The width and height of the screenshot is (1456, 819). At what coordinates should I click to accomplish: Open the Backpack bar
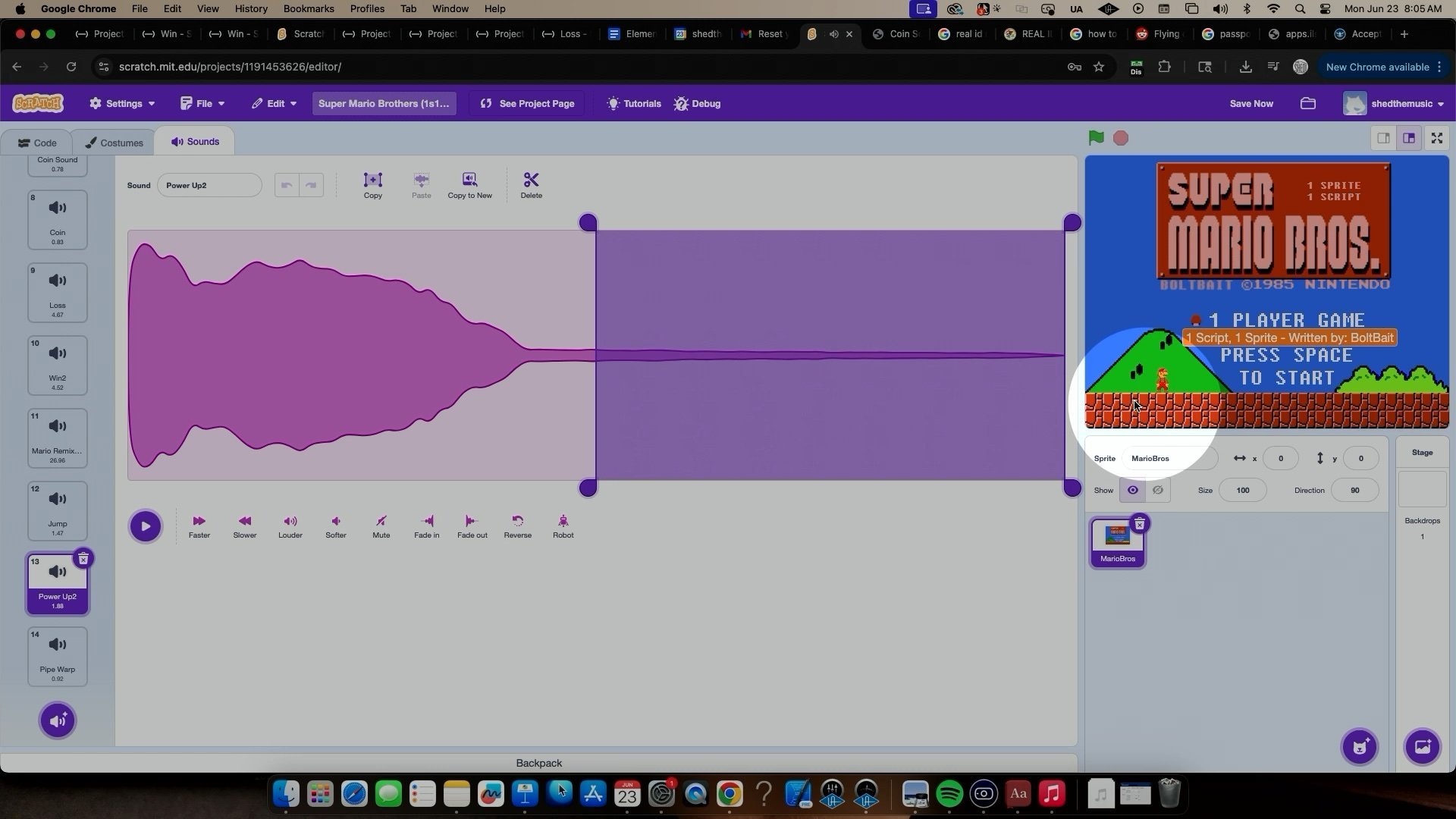pyautogui.click(x=538, y=763)
